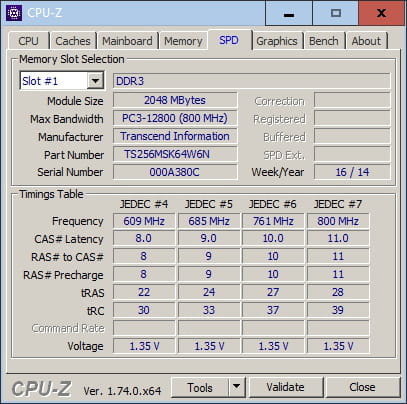
Task: Click the empty Buffered field
Action: coord(352,136)
